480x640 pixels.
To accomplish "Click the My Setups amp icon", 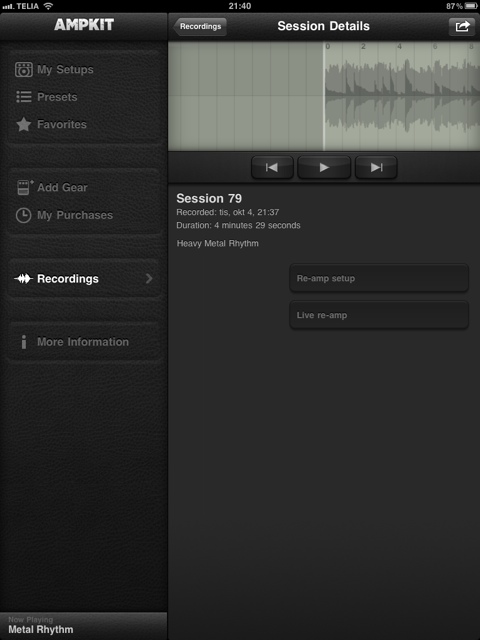I will [x=24, y=69].
